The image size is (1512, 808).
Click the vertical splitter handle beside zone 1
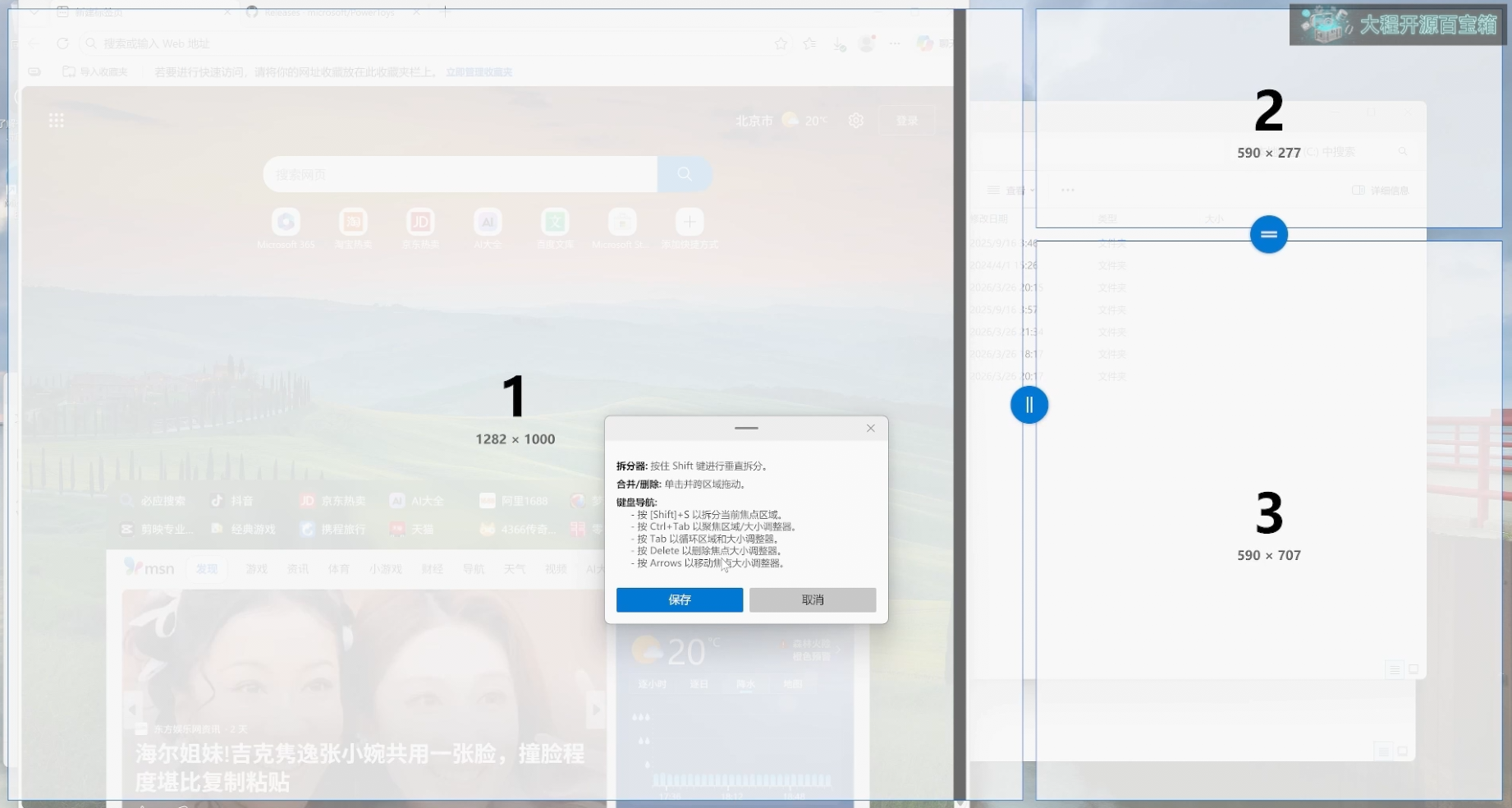(x=1029, y=405)
